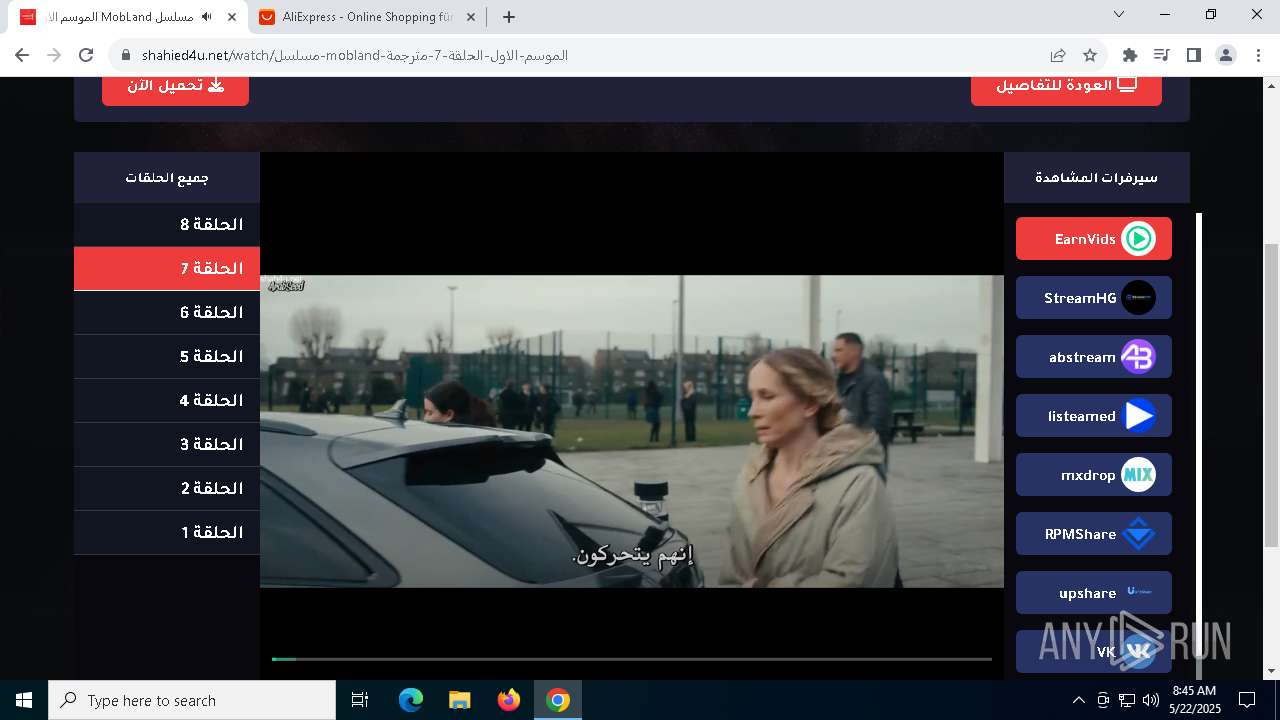Seek in the video progress bar
Screen dimensions: 1280x720
(x=632, y=659)
